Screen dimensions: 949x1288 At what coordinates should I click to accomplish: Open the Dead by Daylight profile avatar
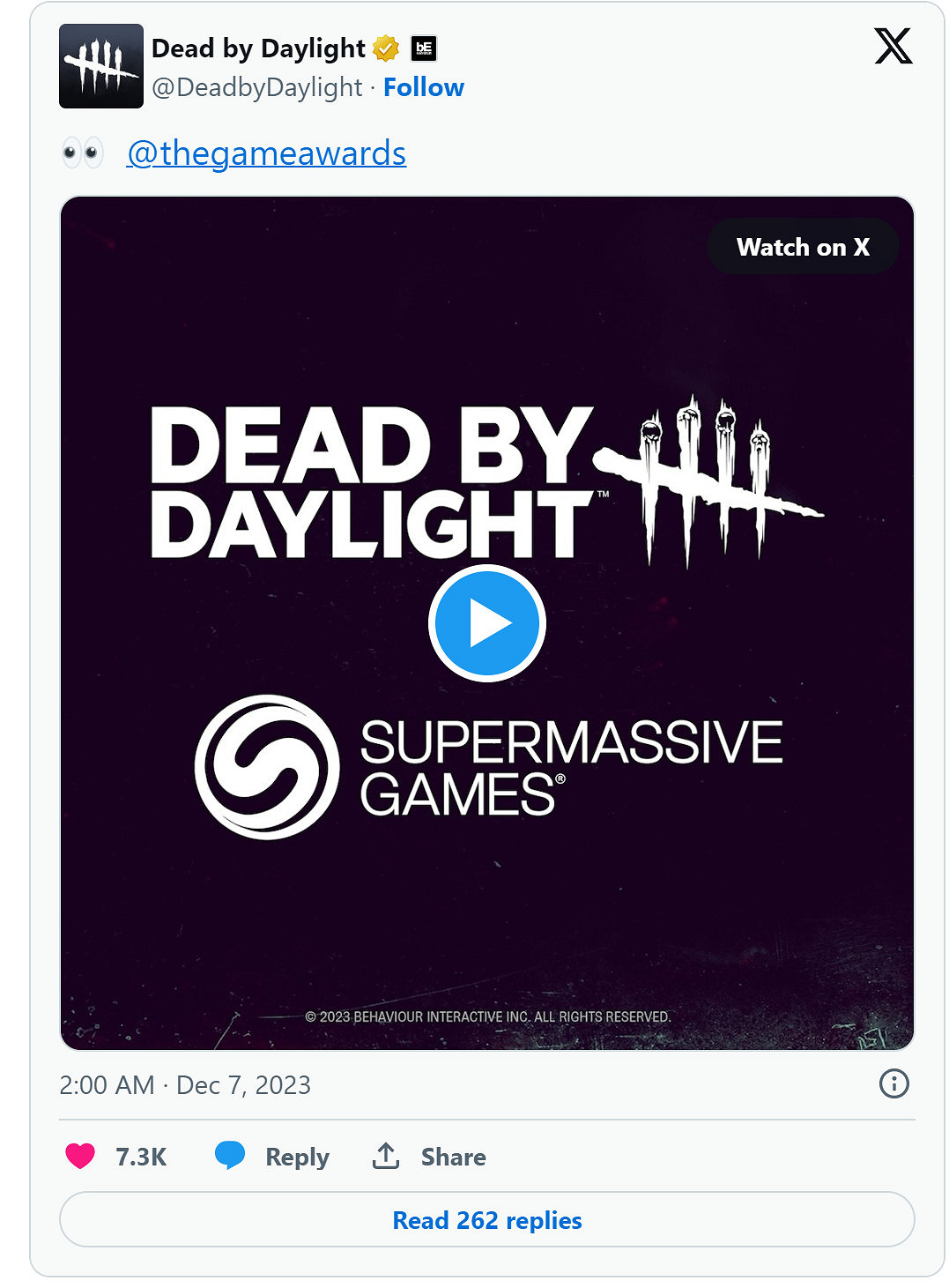tap(100, 66)
